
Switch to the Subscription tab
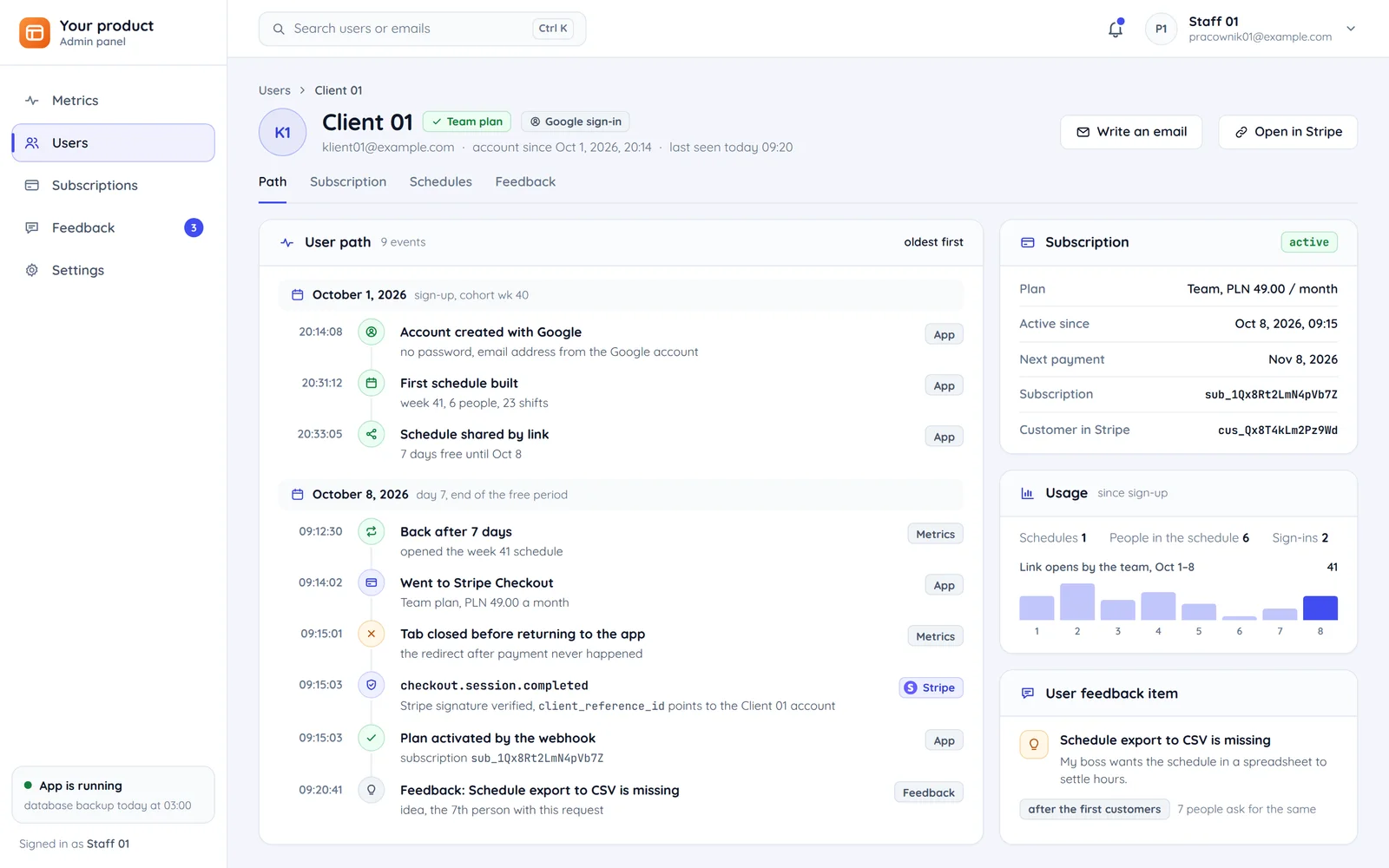[x=348, y=182]
